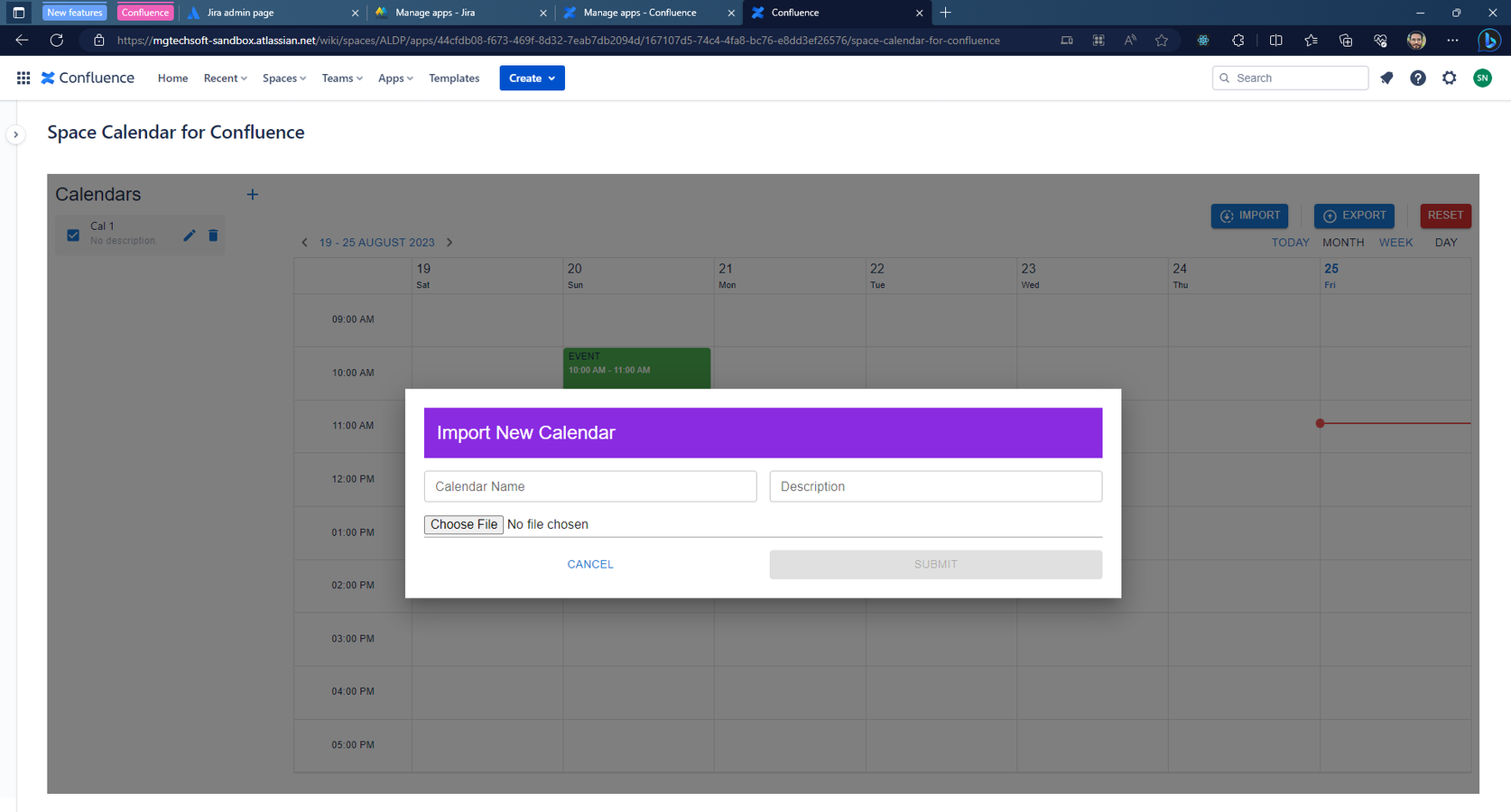Viewport: 1511px width, 812px height.
Task: Expand the Teams dropdown menu
Action: point(342,78)
